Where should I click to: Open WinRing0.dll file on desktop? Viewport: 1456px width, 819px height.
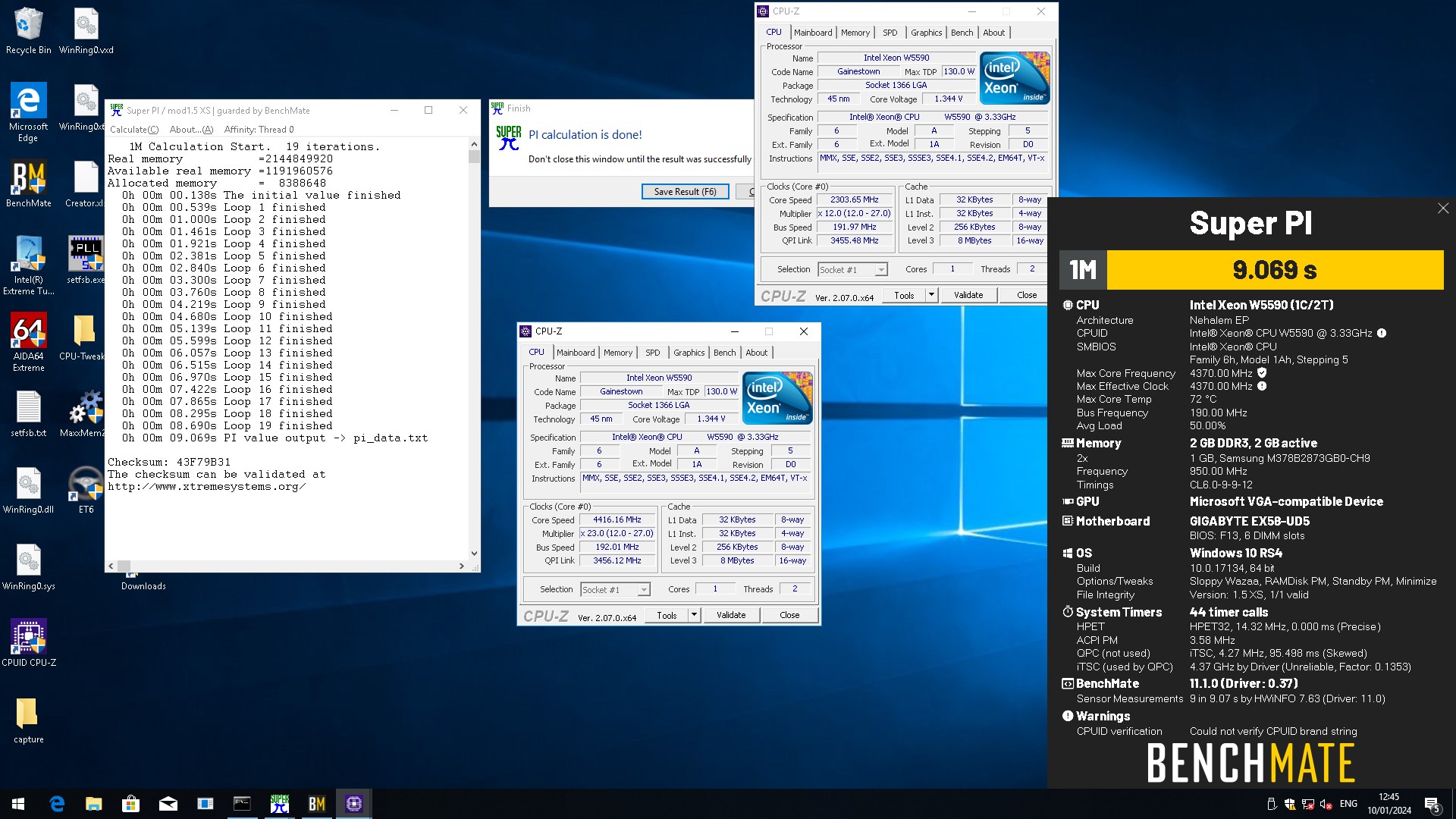[28, 491]
